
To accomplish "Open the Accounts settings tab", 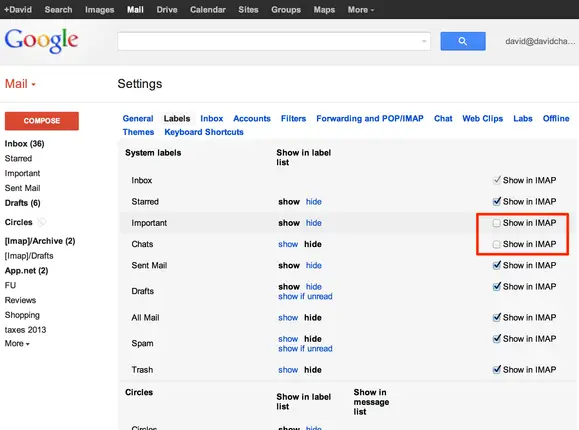I will pyautogui.click(x=252, y=119).
